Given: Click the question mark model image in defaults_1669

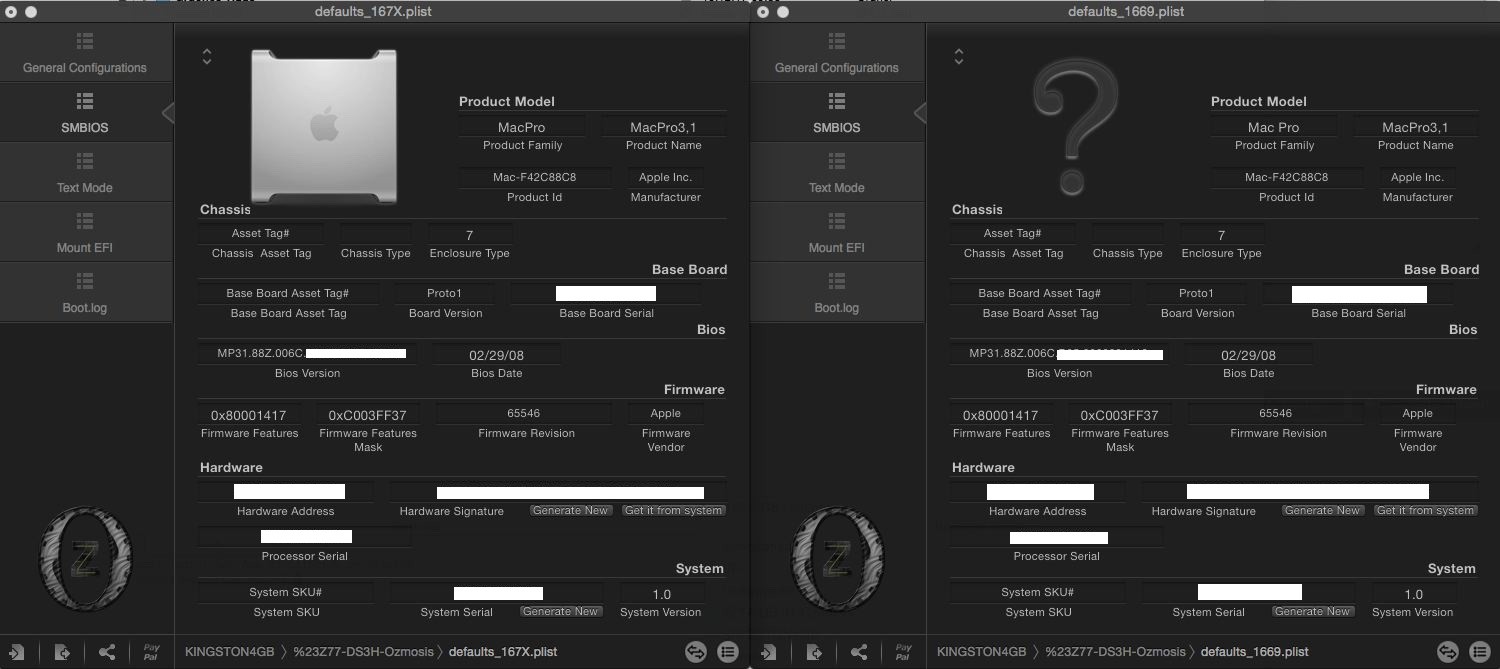Looking at the screenshot, I should coord(1075,126).
